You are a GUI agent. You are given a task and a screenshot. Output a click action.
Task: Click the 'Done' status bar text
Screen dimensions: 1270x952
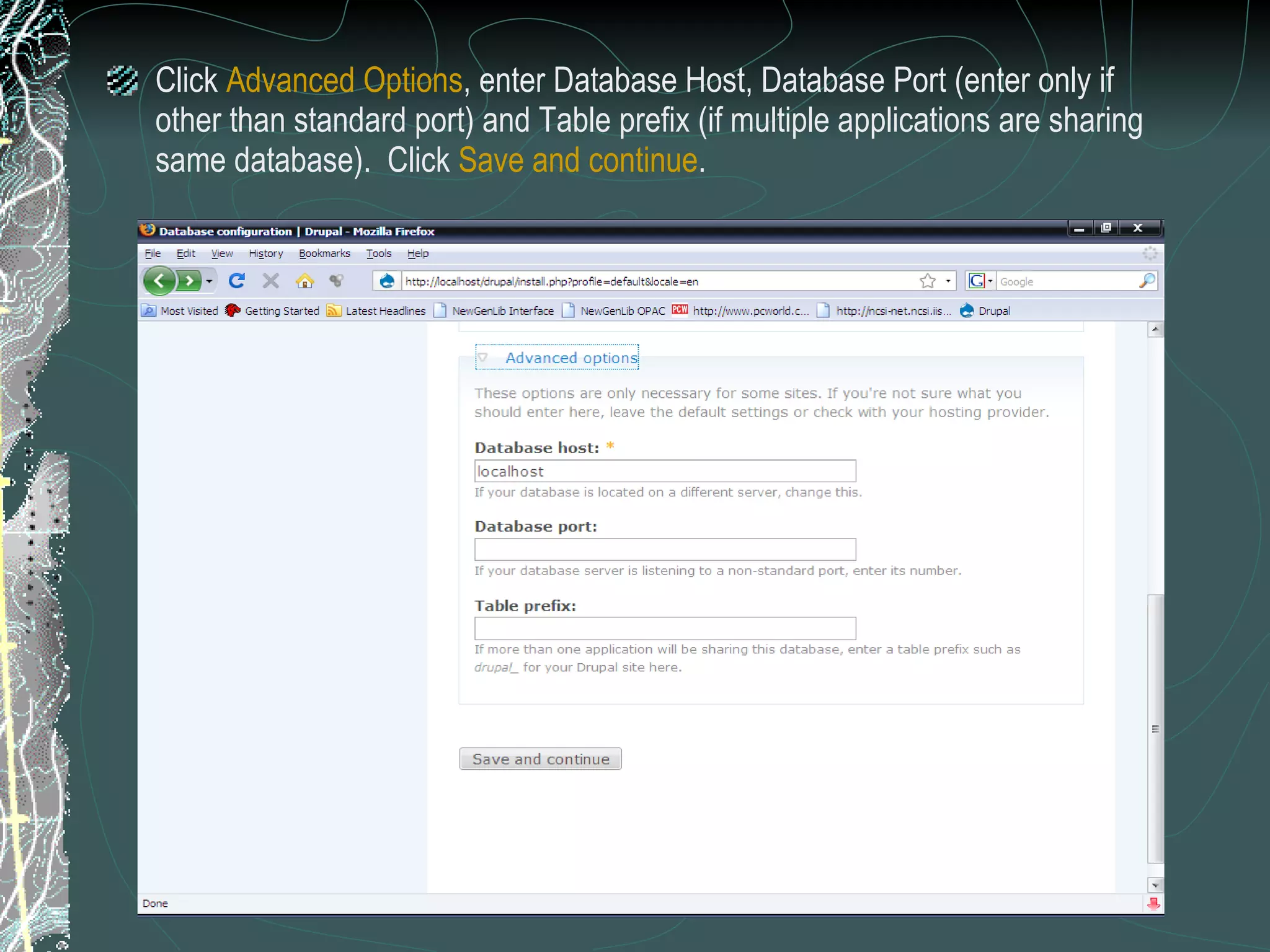point(155,904)
